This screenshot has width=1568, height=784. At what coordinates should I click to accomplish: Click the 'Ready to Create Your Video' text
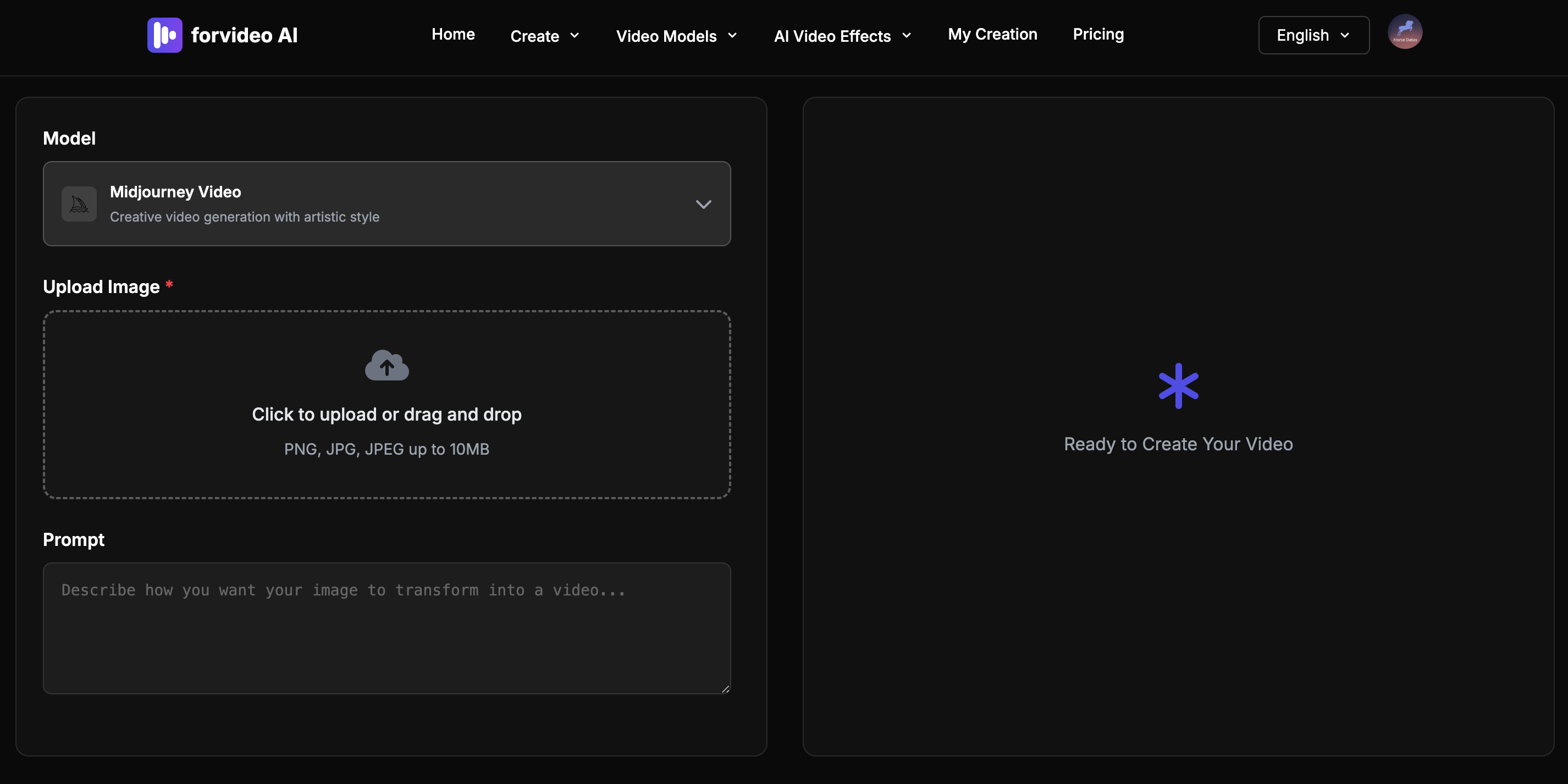tap(1178, 444)
